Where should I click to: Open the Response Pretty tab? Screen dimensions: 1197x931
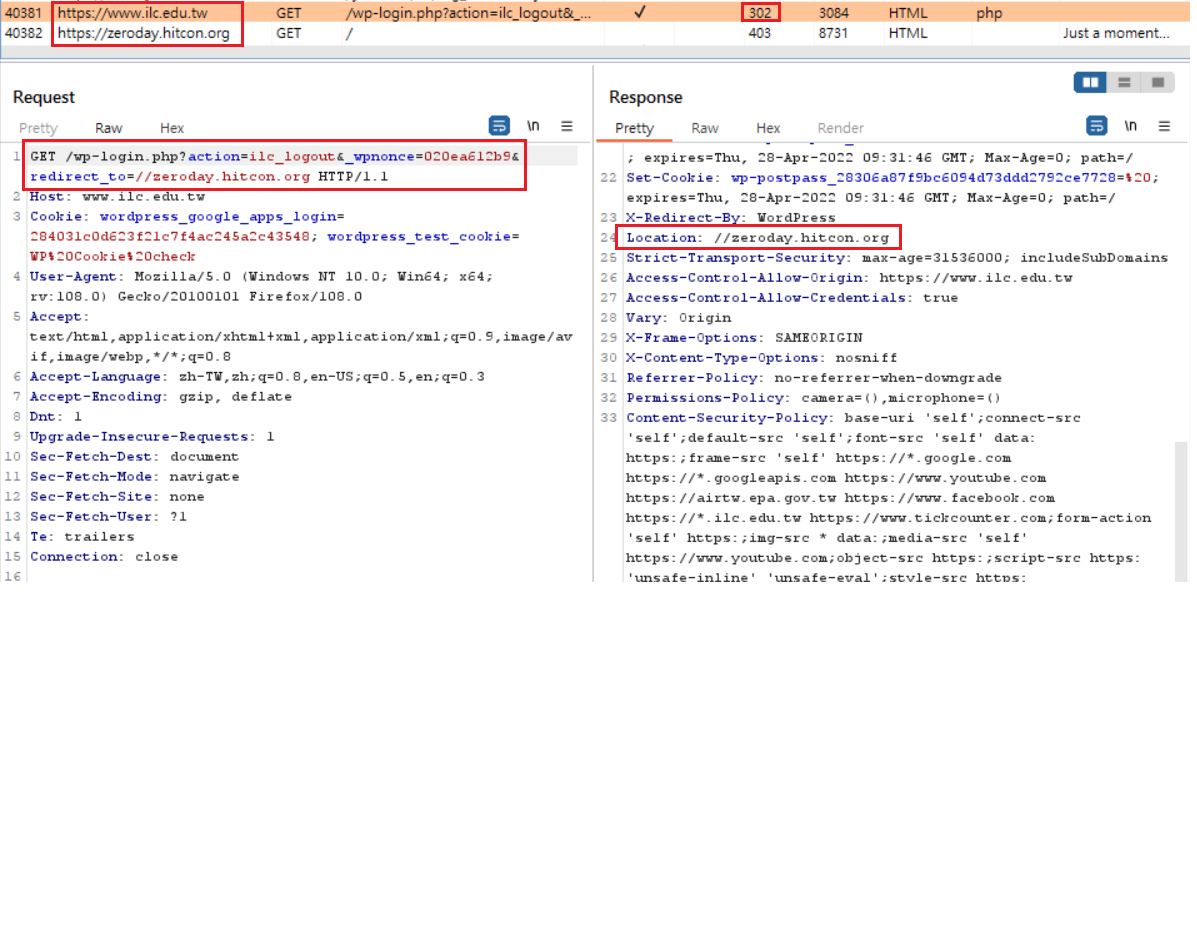(634, 128)
